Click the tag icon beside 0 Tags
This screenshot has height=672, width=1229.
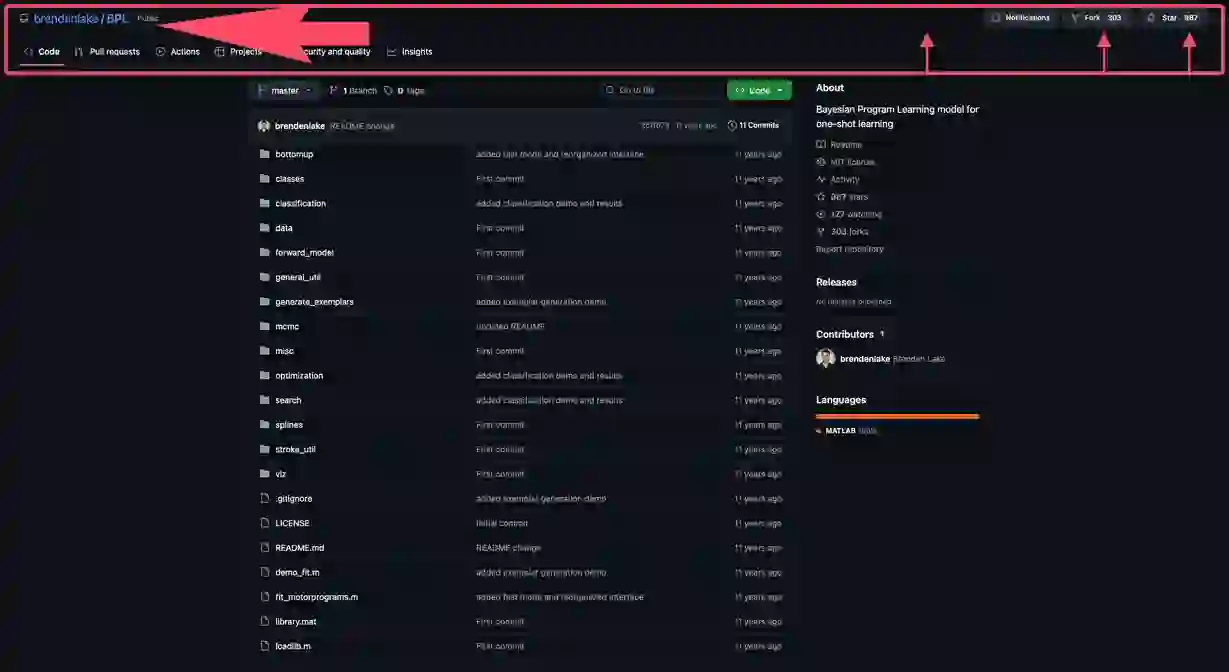389,90
